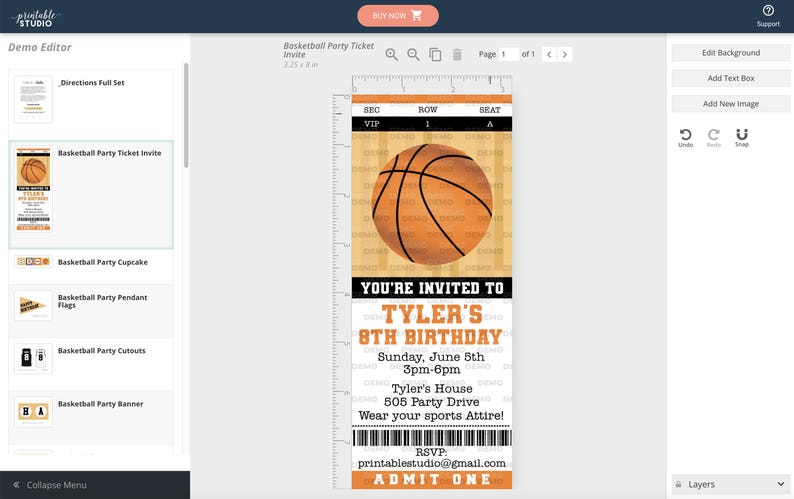Select the "505 Party Drive" address text

[431, 402]
